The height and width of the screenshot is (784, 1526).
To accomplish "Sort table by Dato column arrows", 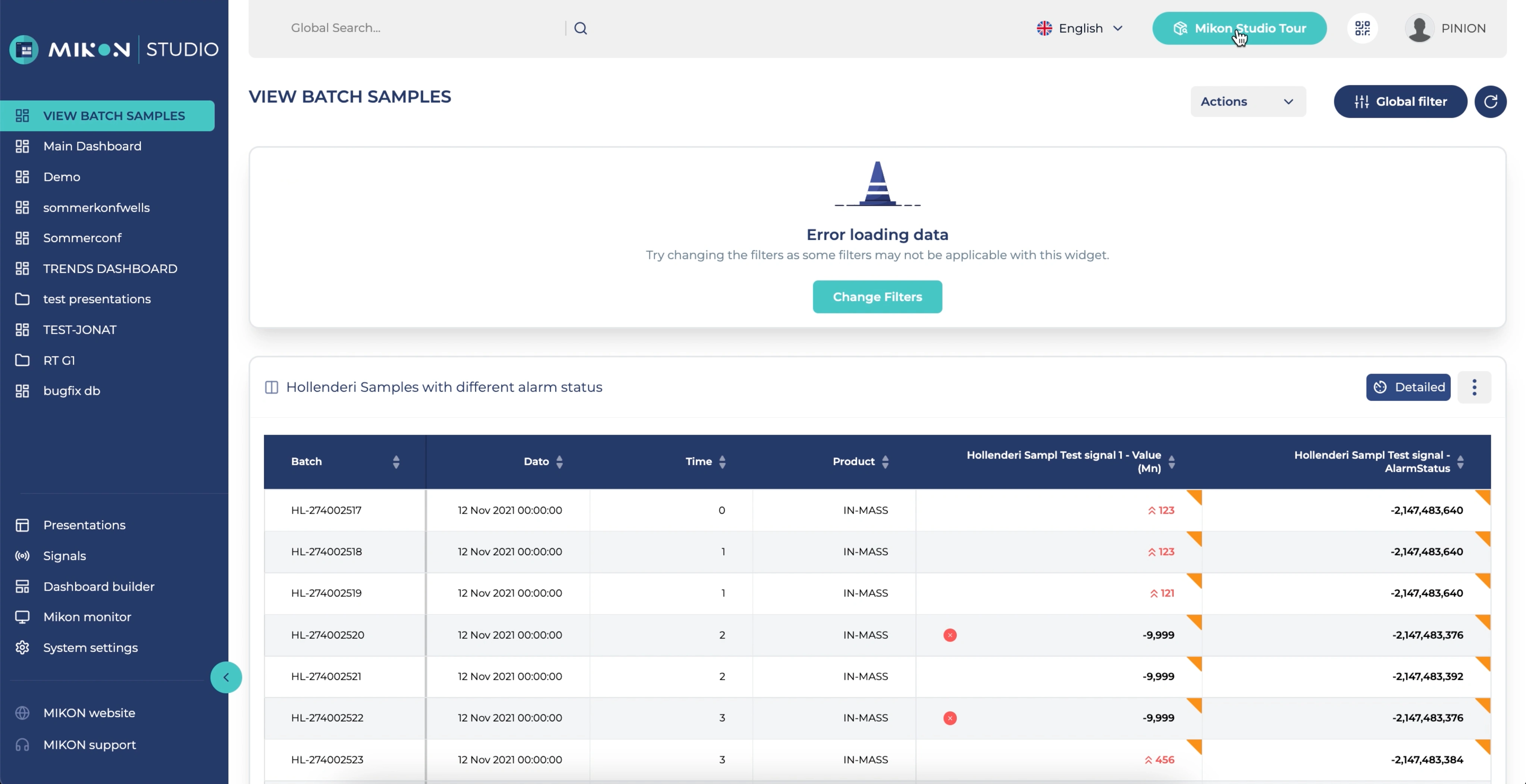I will coord(559,462).
